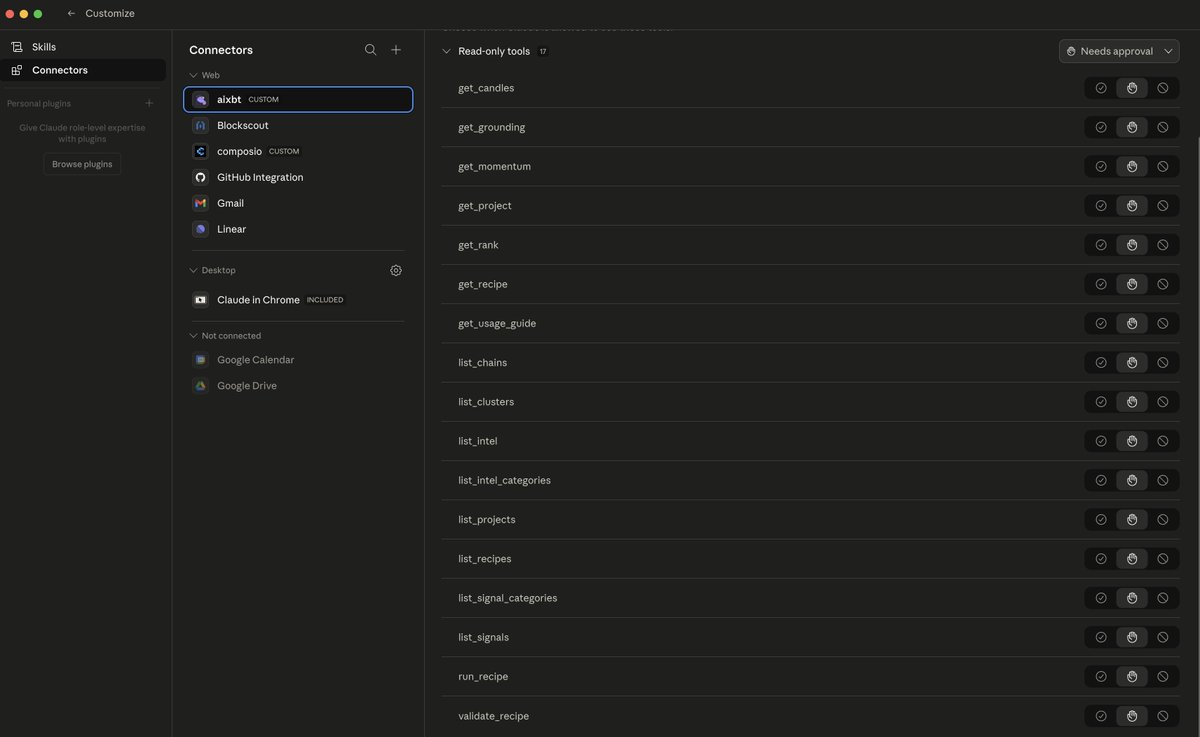Viewport: 1200px width, 737px height.
Task: Select the Claude in Chrome connector
Action: point(298,300)
